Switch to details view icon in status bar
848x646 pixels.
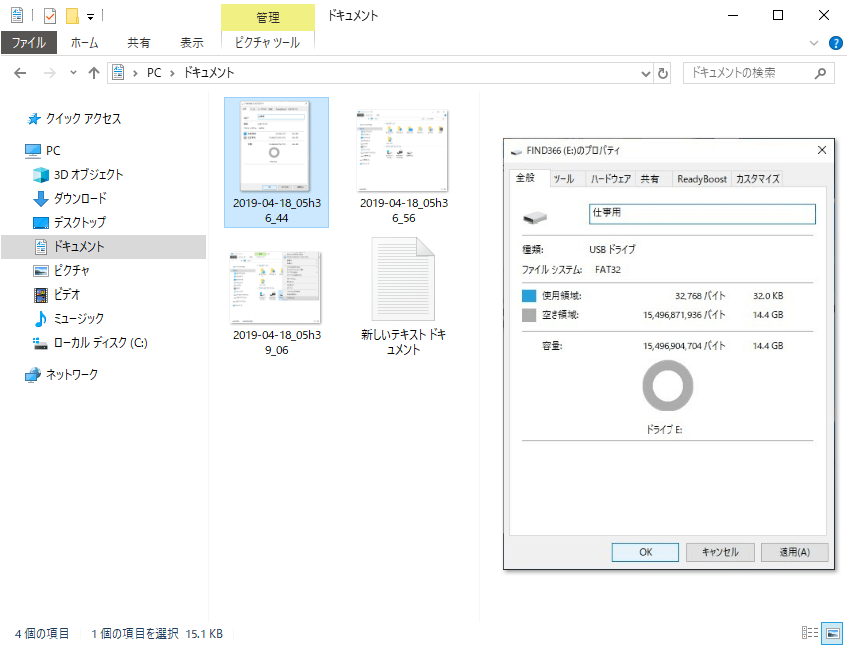pyautogui.click(x=810, y=633)
